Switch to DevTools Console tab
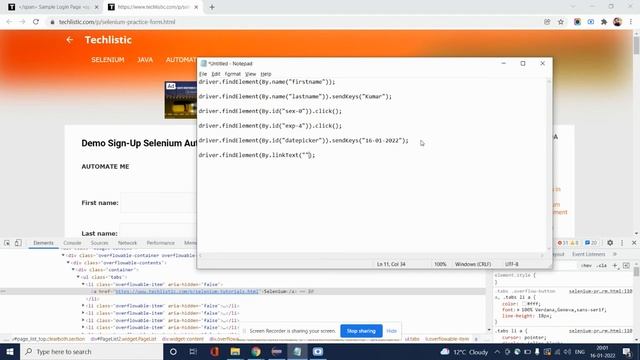Image resolution: width=640 pixels, height=360 pixels. pos(72,243)
